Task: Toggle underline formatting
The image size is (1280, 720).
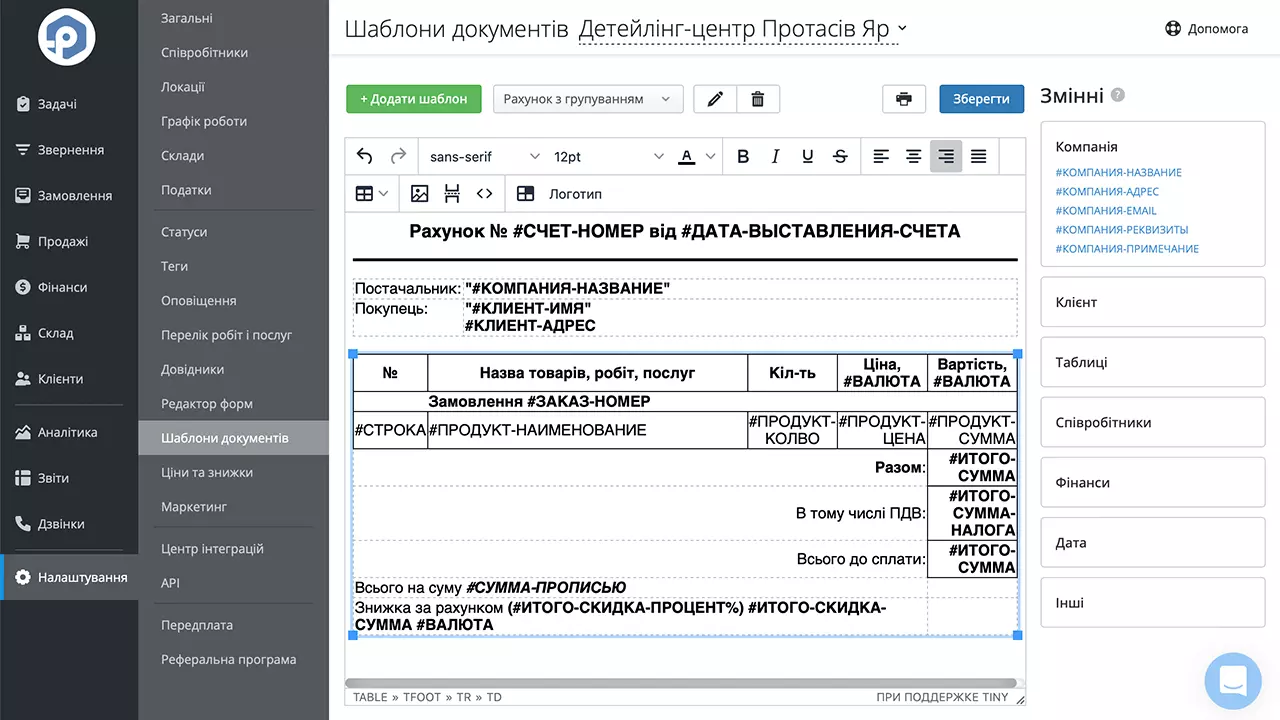Action: (808, 156)
